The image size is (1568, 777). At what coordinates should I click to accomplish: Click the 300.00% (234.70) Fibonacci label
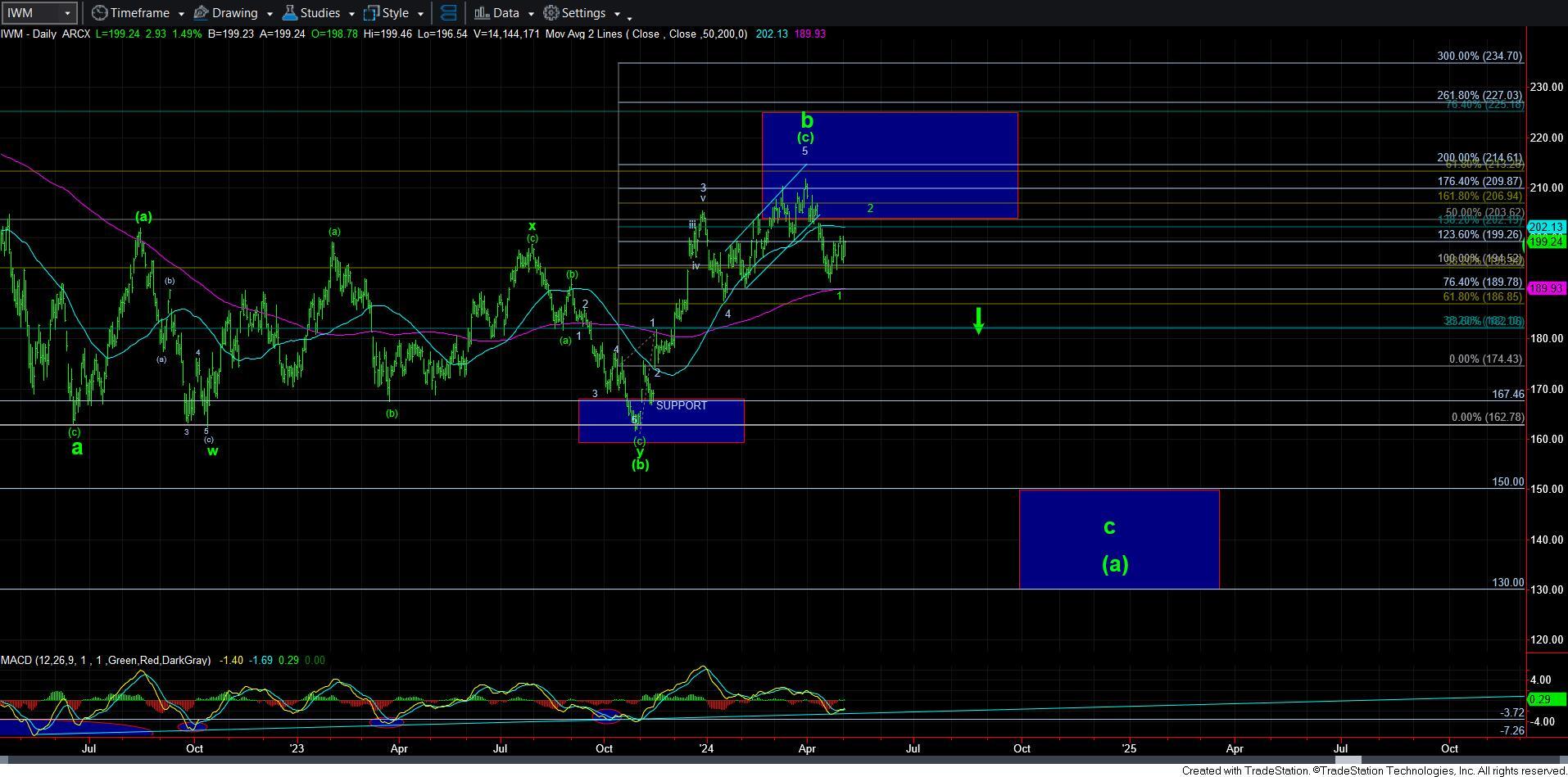click(x=1479, y=56)
